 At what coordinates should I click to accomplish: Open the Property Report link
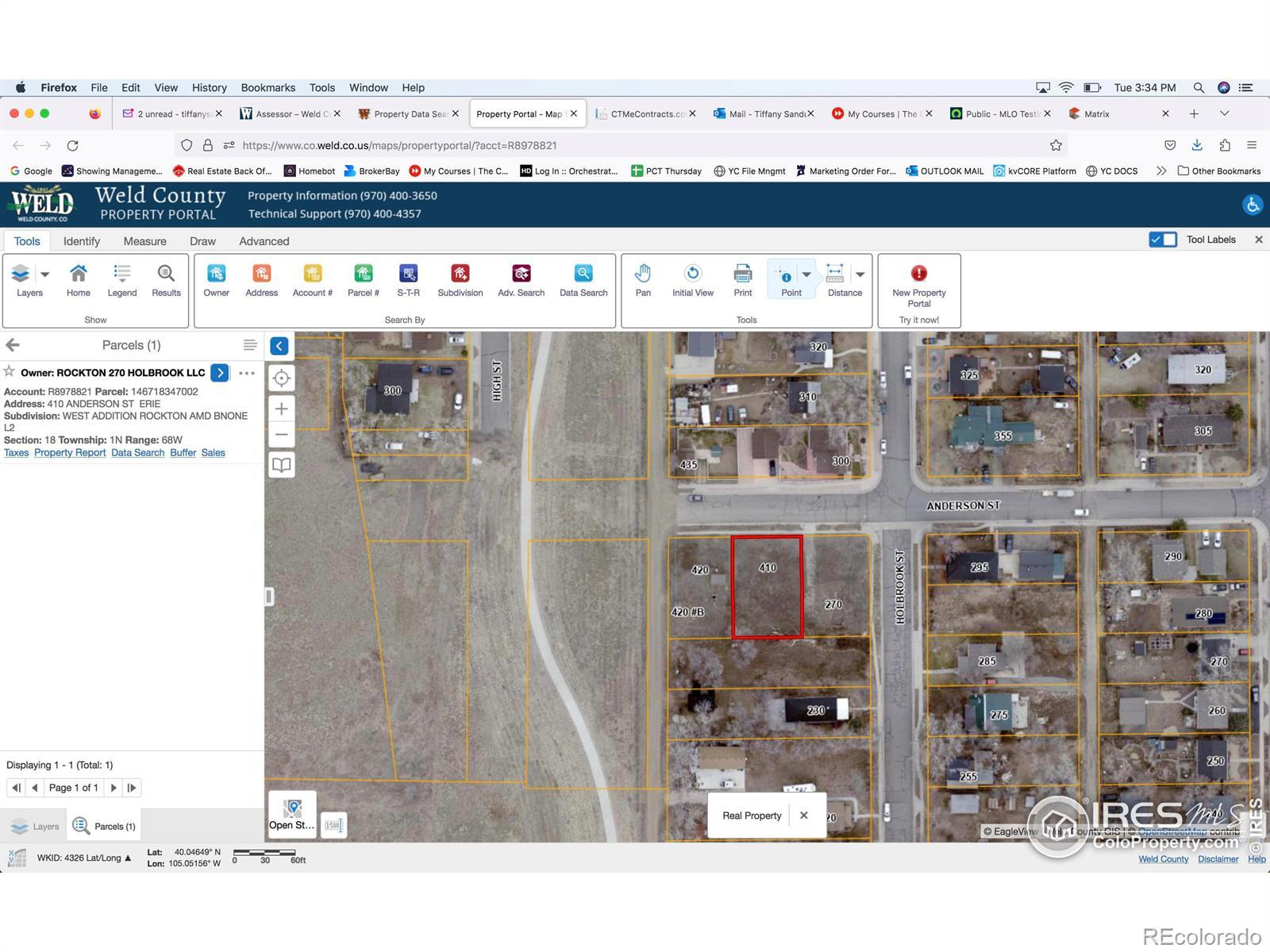(x=70, y=453)
